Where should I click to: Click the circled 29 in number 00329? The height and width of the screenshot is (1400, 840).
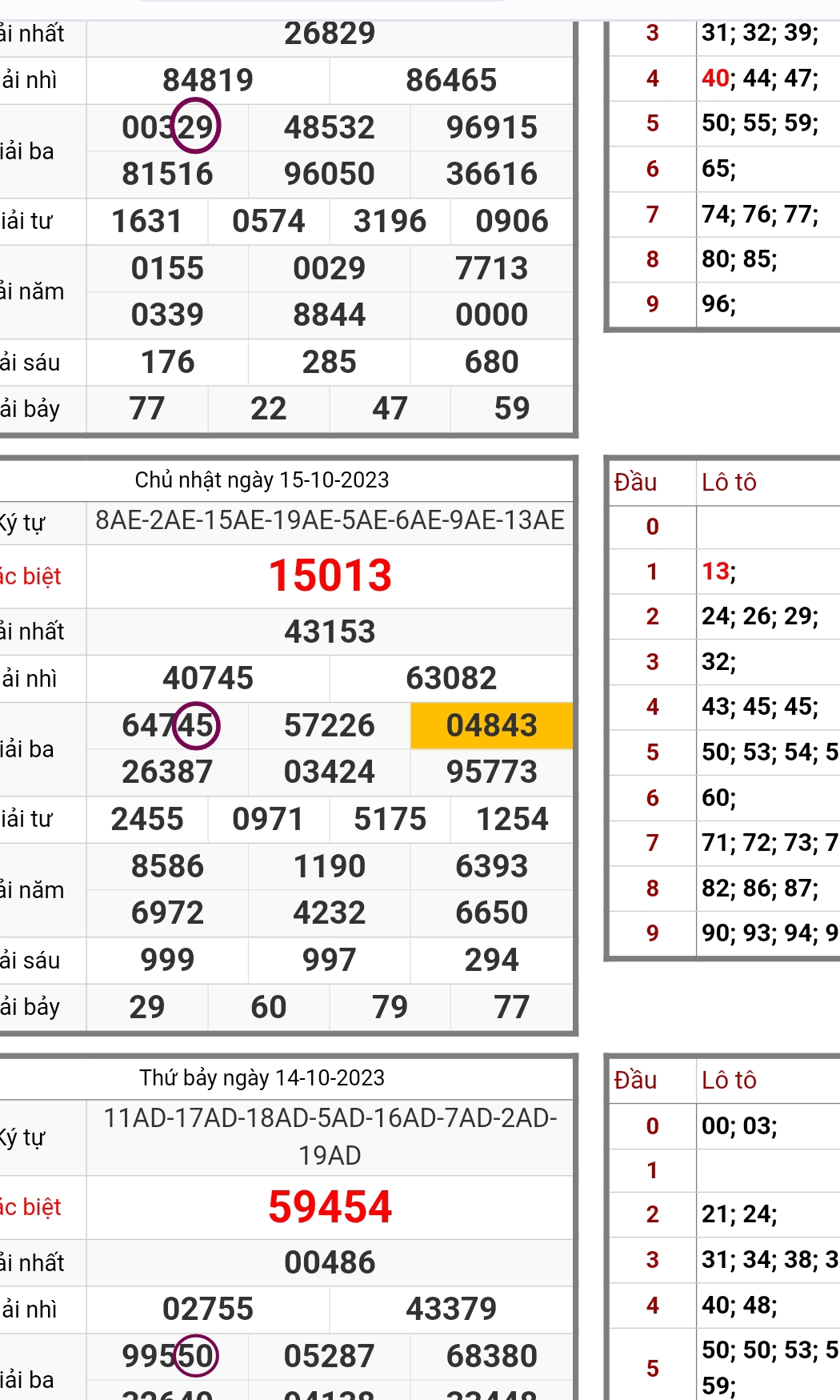(x=195, y=126)
